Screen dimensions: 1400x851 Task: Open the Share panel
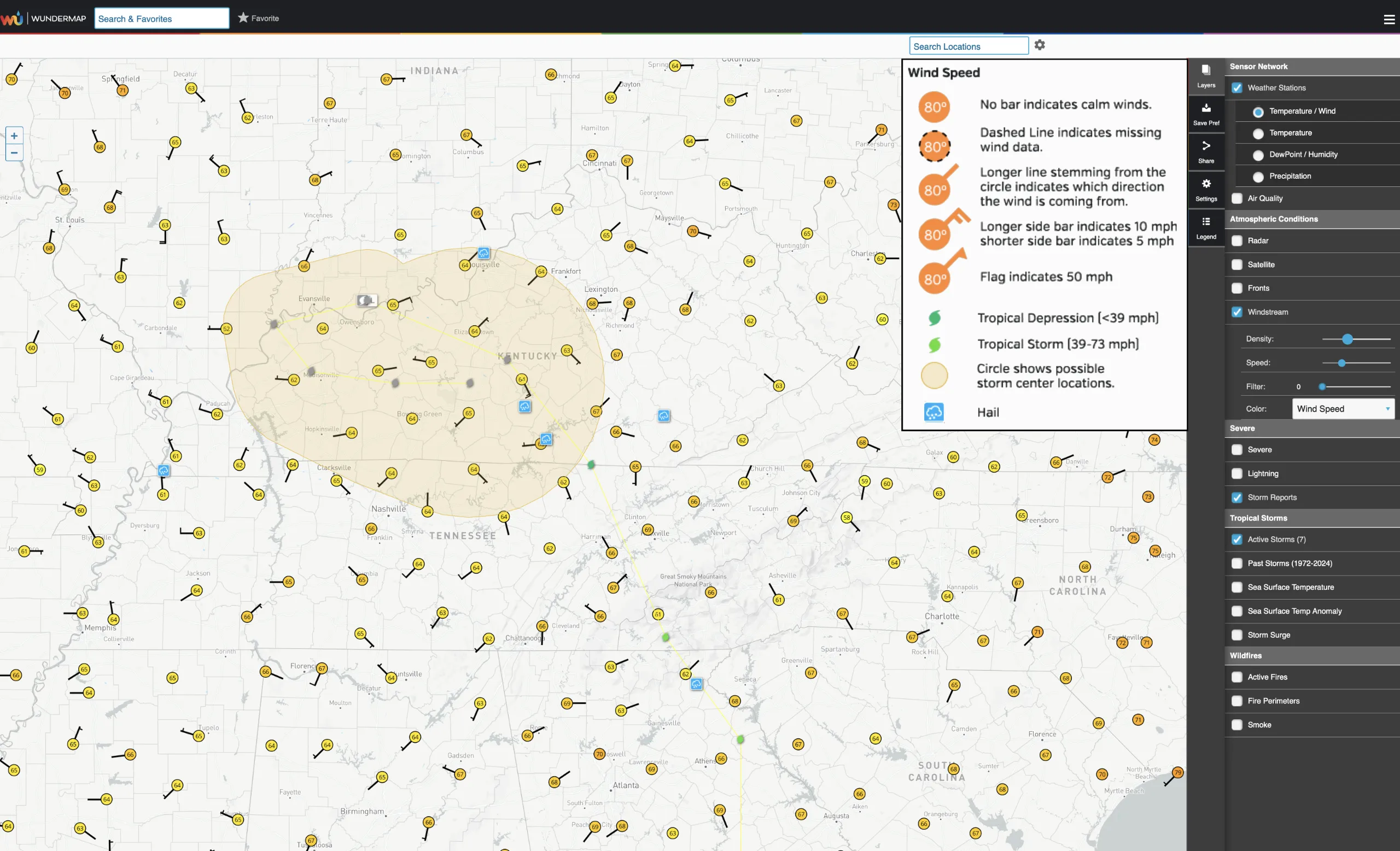coord(1206,150)
